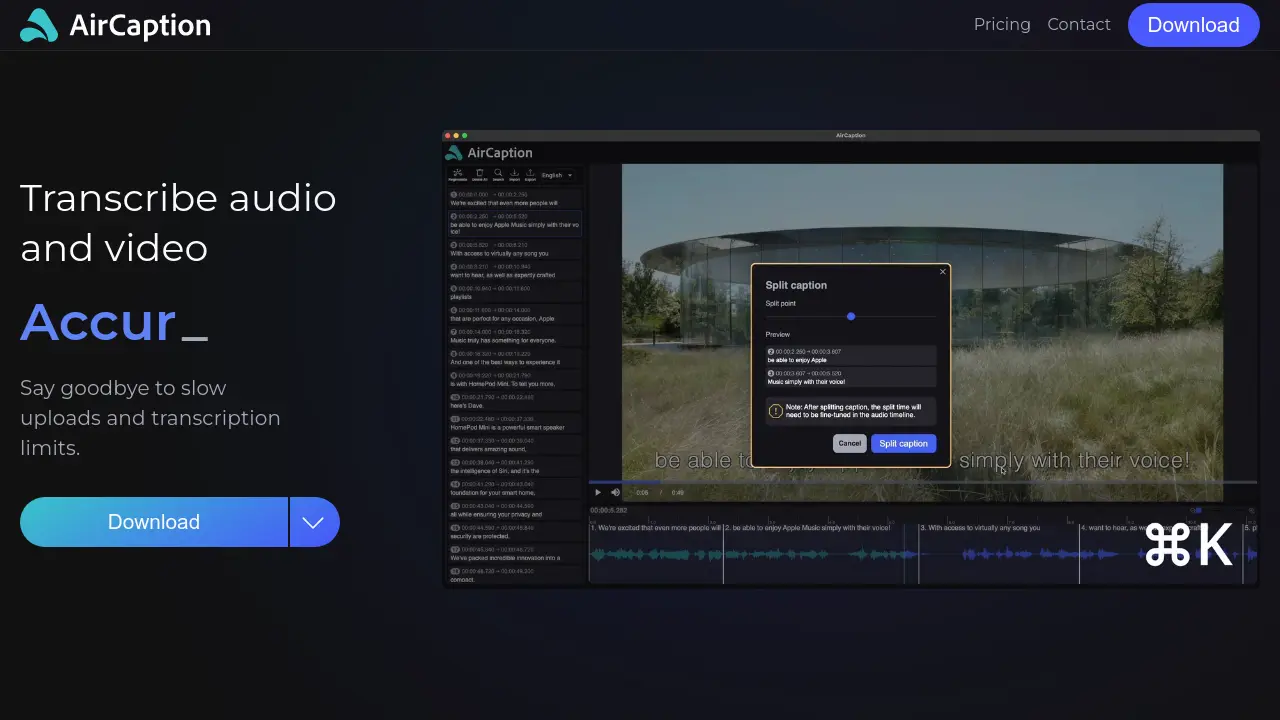Click the heading 'Transcribe audio and video'
This screenshot has height=720, width=1280.
point(178,222)
